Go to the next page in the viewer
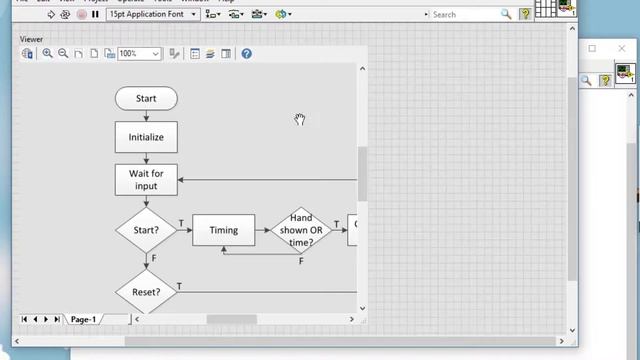640x360 pixels. tap(46, 319)
